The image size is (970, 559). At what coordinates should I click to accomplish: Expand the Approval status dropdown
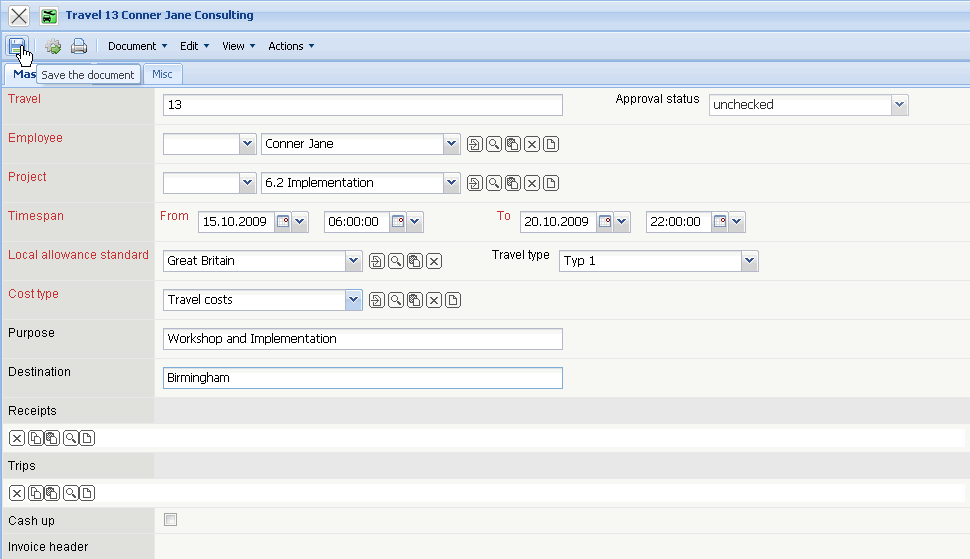899,105
